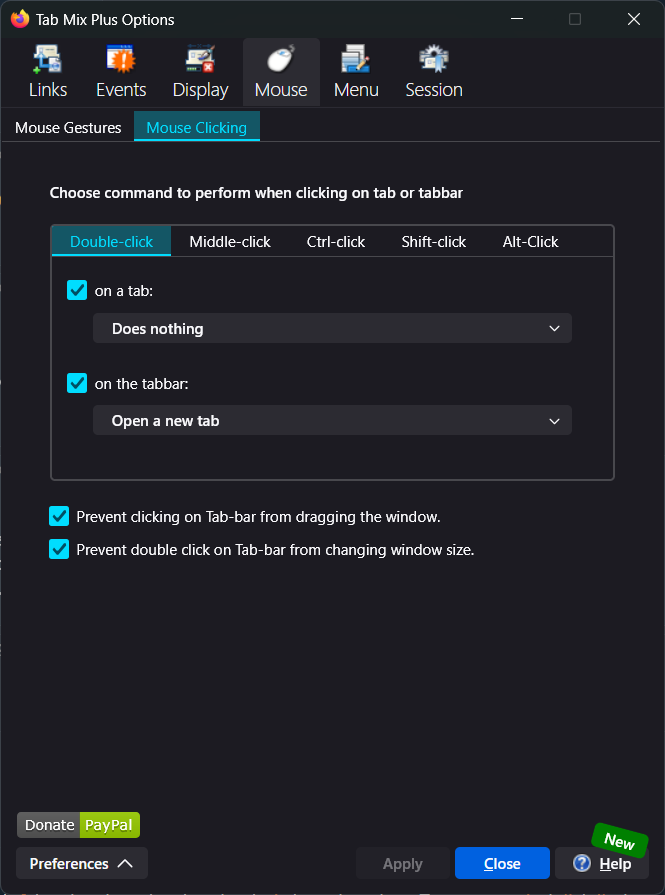Open the Menu options panel icon
The height and width of the screenshot is (895, 665).
click(x=356, y=61)
